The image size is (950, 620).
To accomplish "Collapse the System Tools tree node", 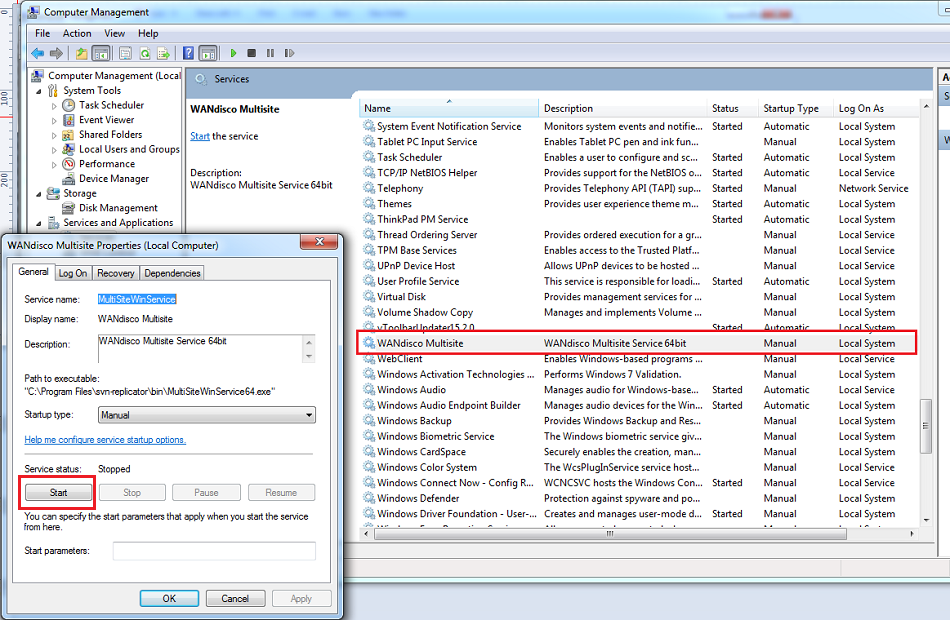I will click(x=39, y=91).
